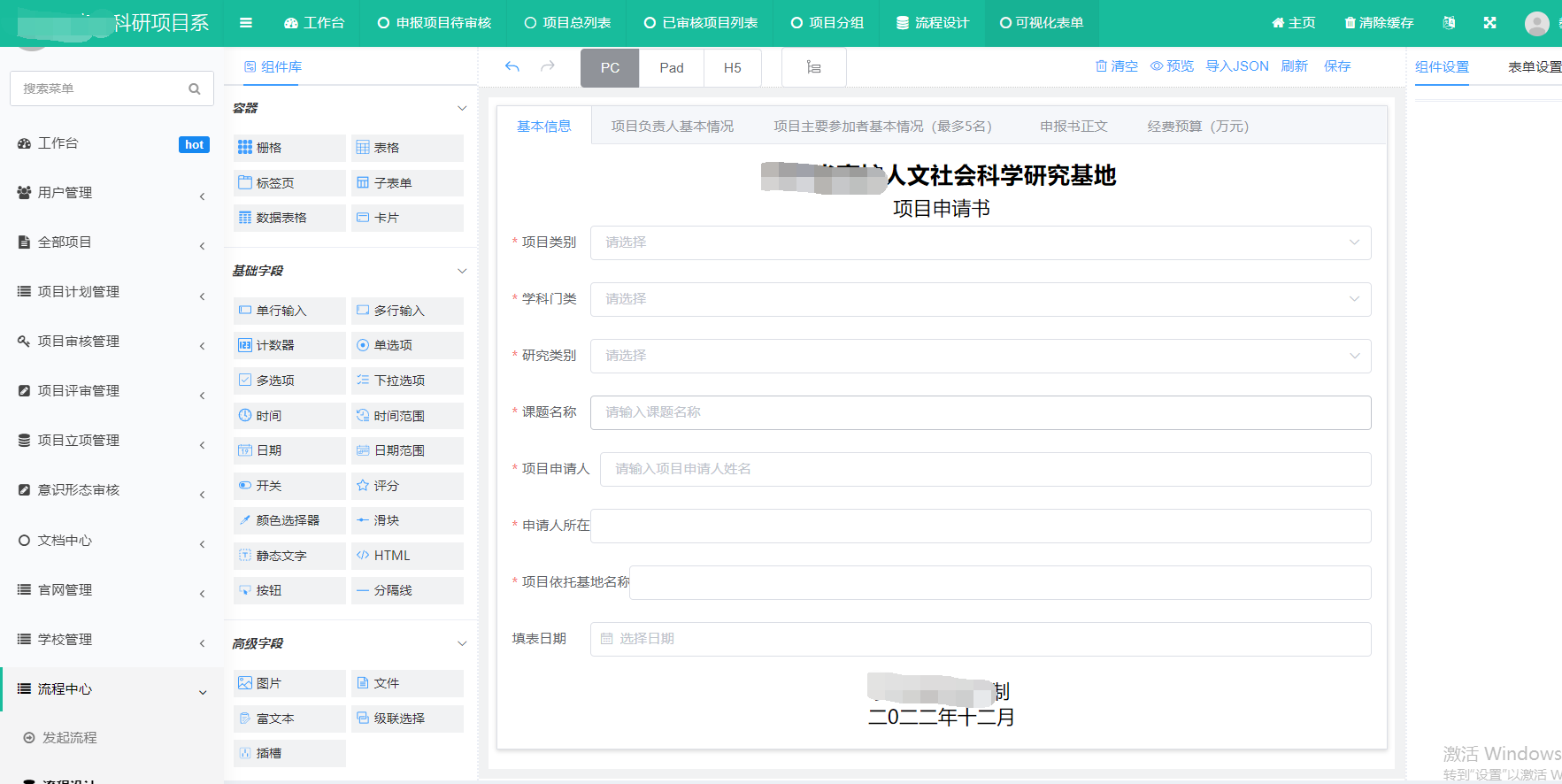Select the 卡片 card component
The image size is (1562, 784).
(407, 218)
